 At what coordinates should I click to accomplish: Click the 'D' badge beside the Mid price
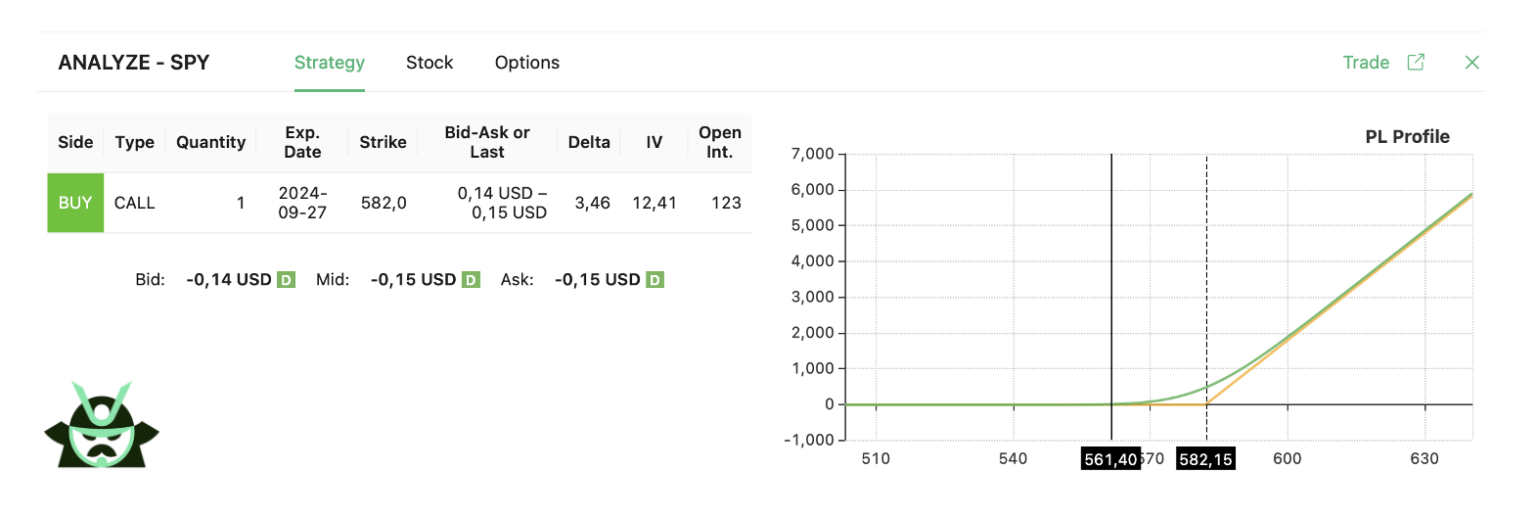click(471, 280)
